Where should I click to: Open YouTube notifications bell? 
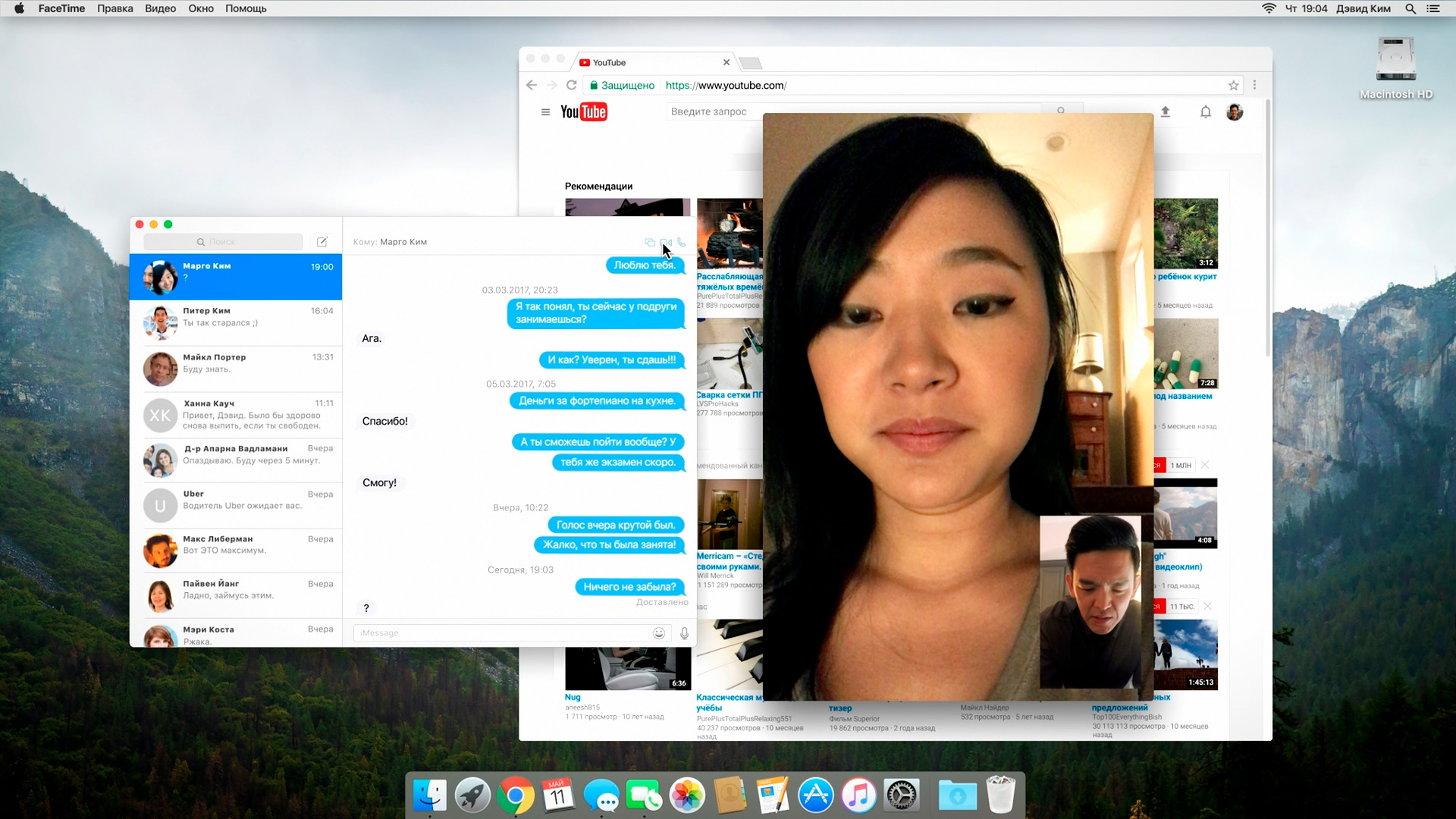click(1205, 112)
